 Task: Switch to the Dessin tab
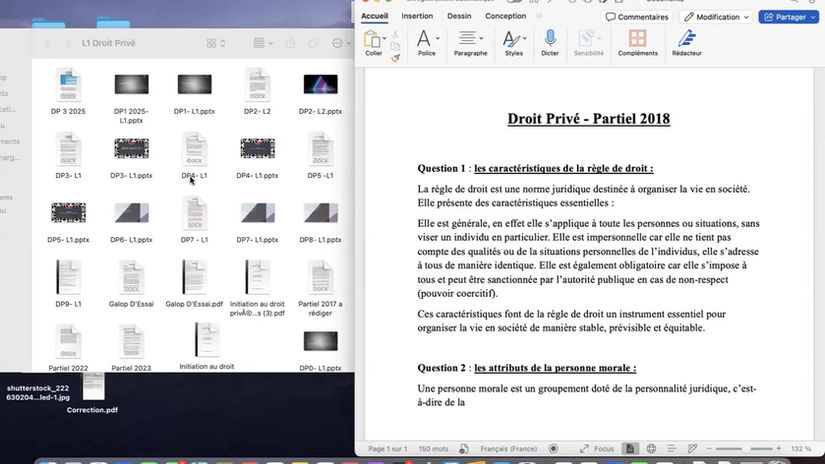(x=459, y=16)
